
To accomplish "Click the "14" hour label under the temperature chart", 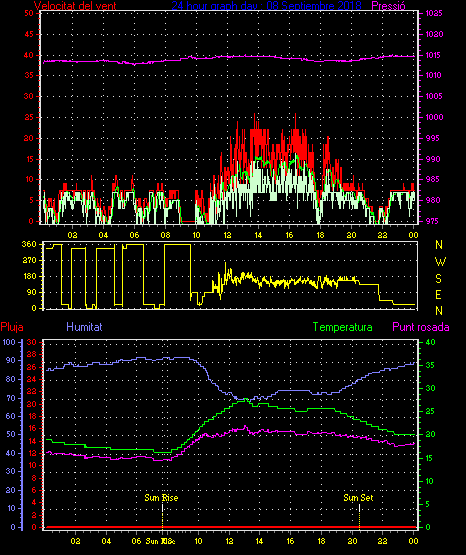I will coord(259,541).
